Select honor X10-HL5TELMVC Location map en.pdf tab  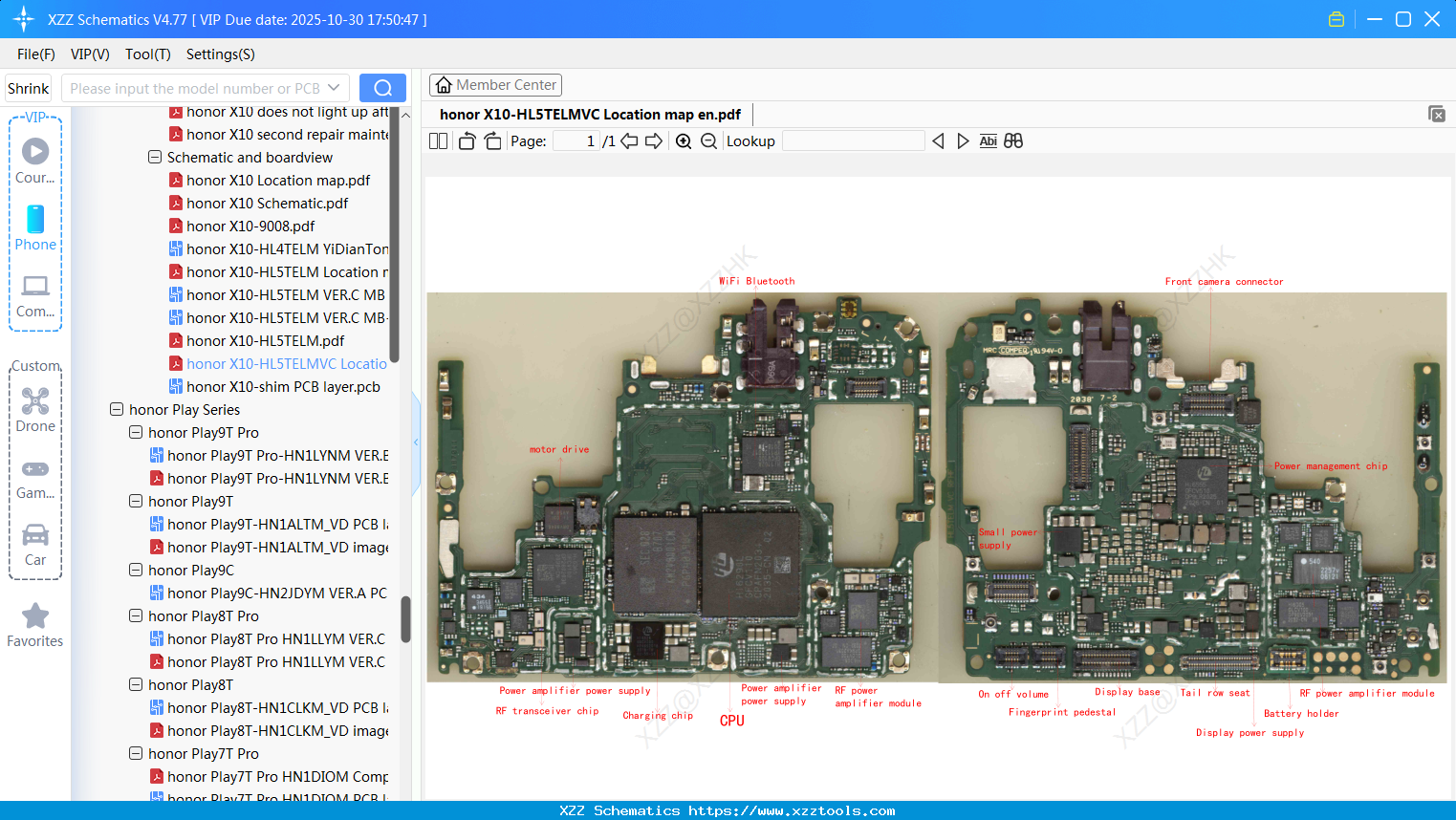pos(590,115)
